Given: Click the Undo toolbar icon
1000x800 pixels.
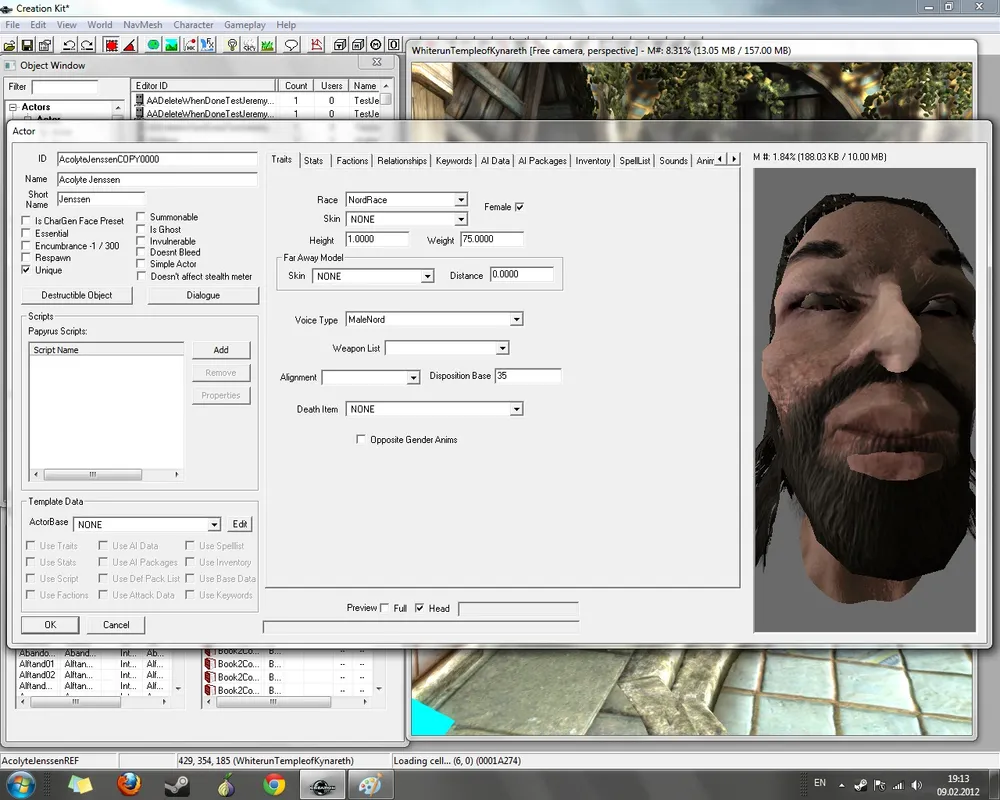Looking at the screenshot, I should click(69, 45).
